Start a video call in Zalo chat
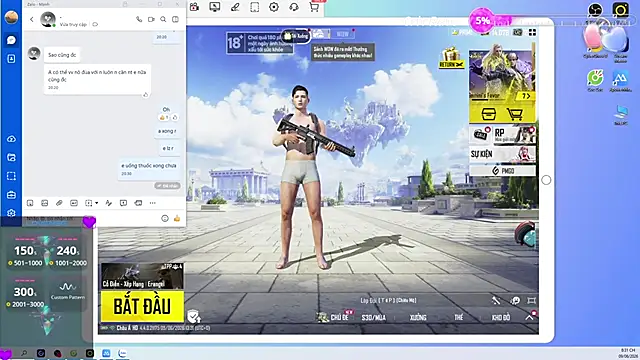 pos(151,19)
